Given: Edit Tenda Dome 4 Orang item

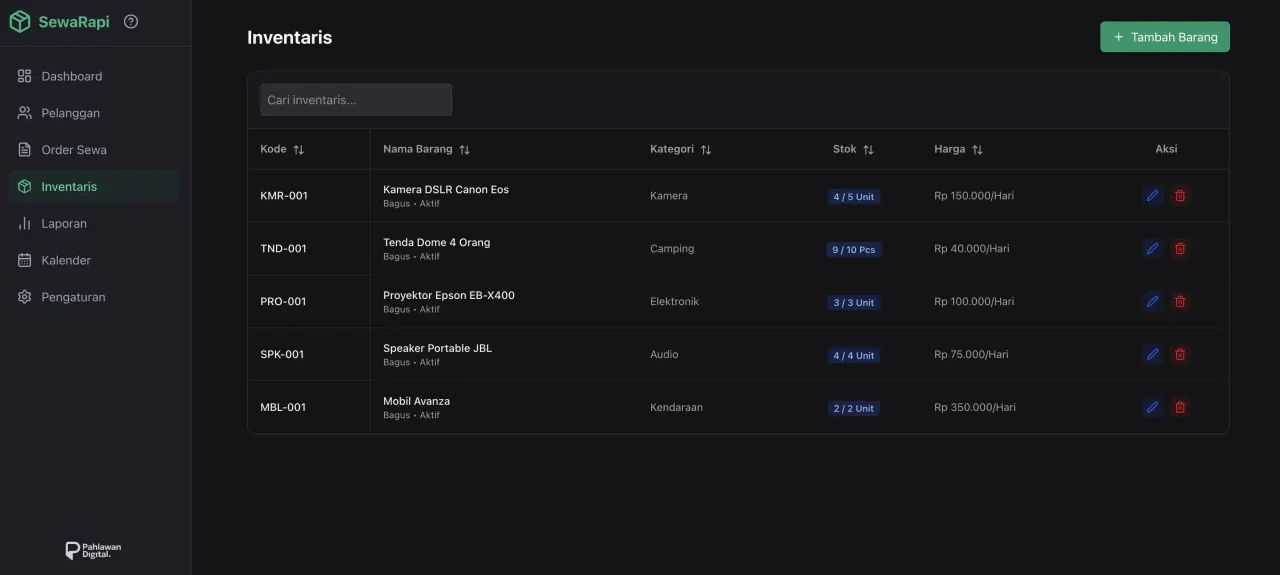Looking at the screenshot, I should point(1152,249).
